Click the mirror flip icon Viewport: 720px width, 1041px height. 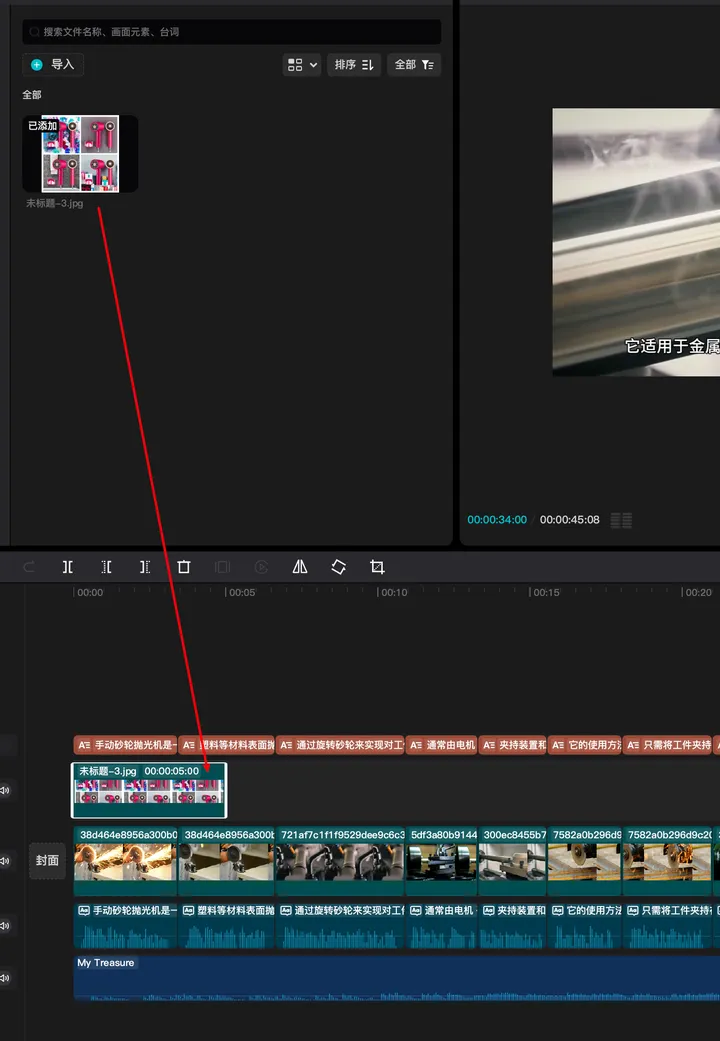tap(300, 567)
